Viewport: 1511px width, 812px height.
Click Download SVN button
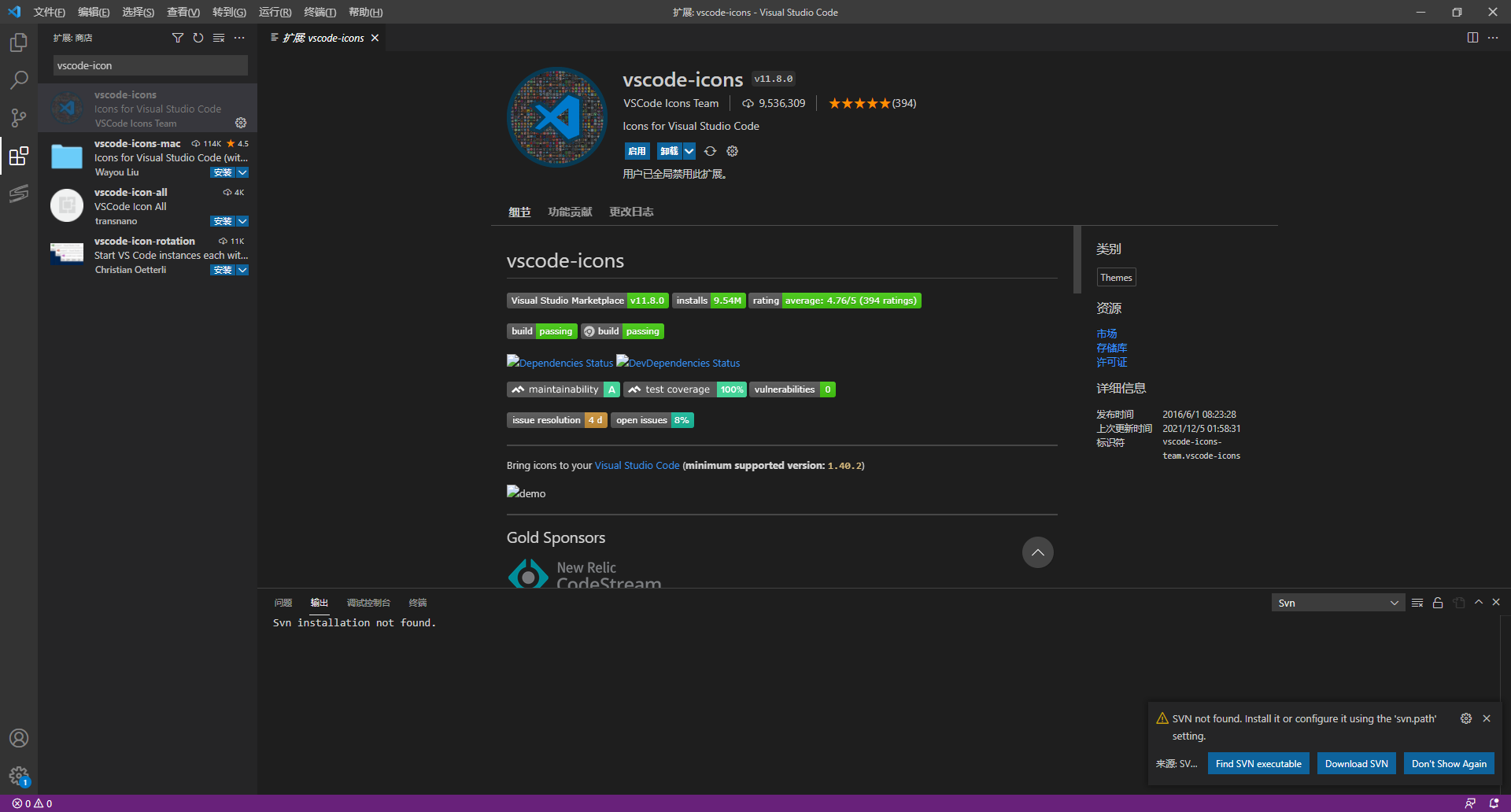pos(1357,764)
